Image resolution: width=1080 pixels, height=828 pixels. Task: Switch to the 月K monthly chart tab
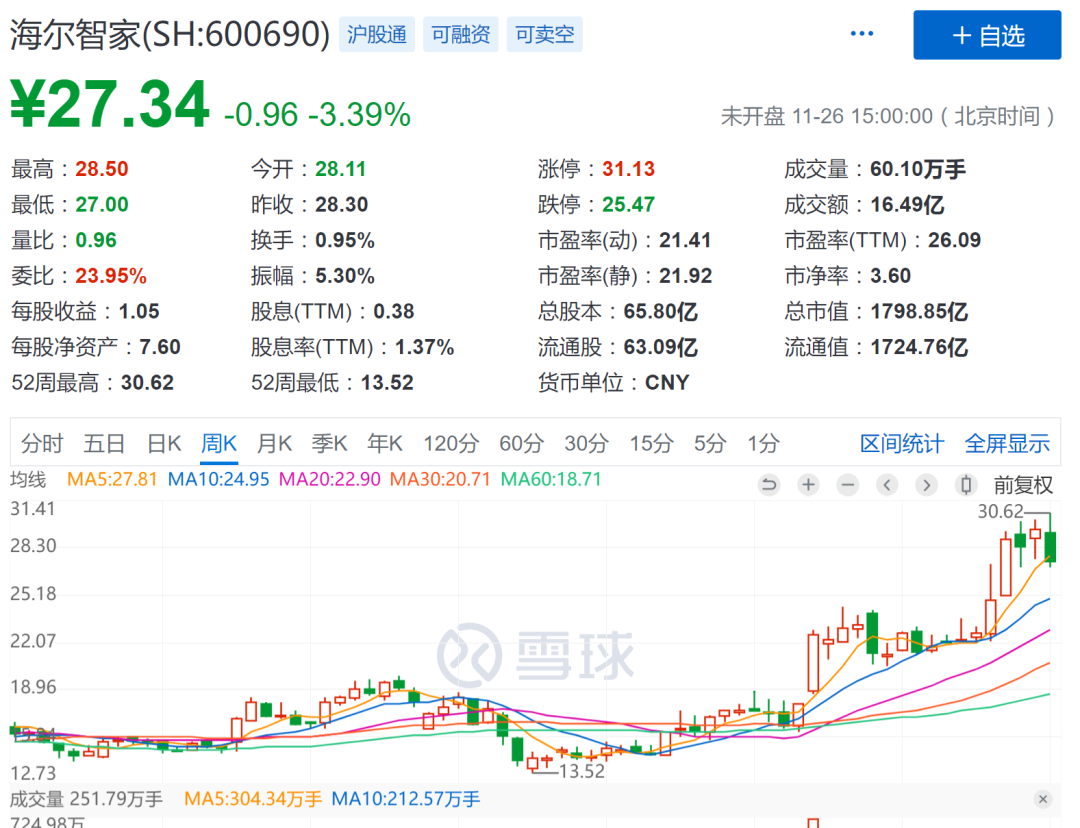(x=273, y=443)
